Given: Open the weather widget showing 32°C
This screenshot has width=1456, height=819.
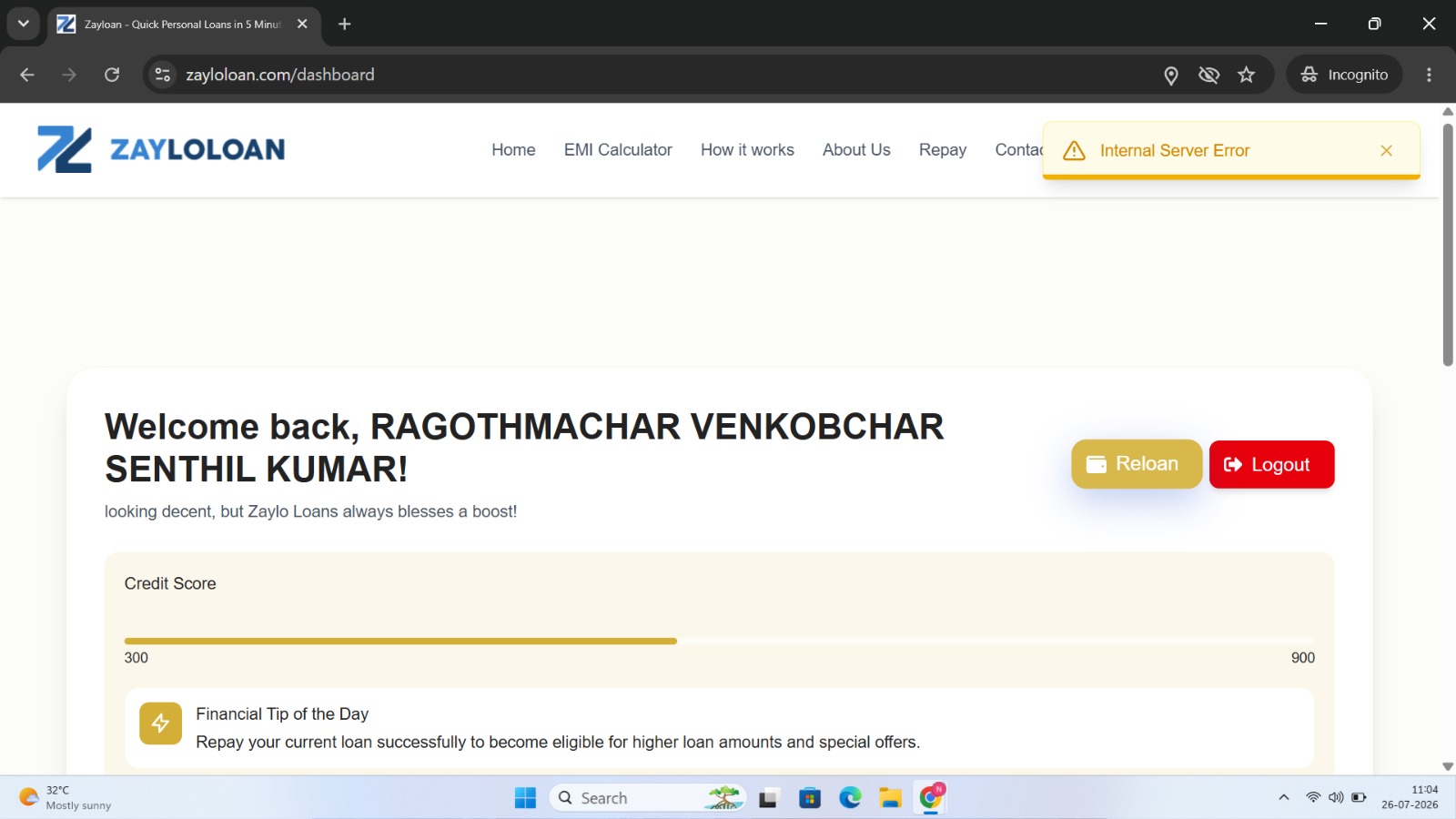Looking at the screenshot, I should 66,798.
